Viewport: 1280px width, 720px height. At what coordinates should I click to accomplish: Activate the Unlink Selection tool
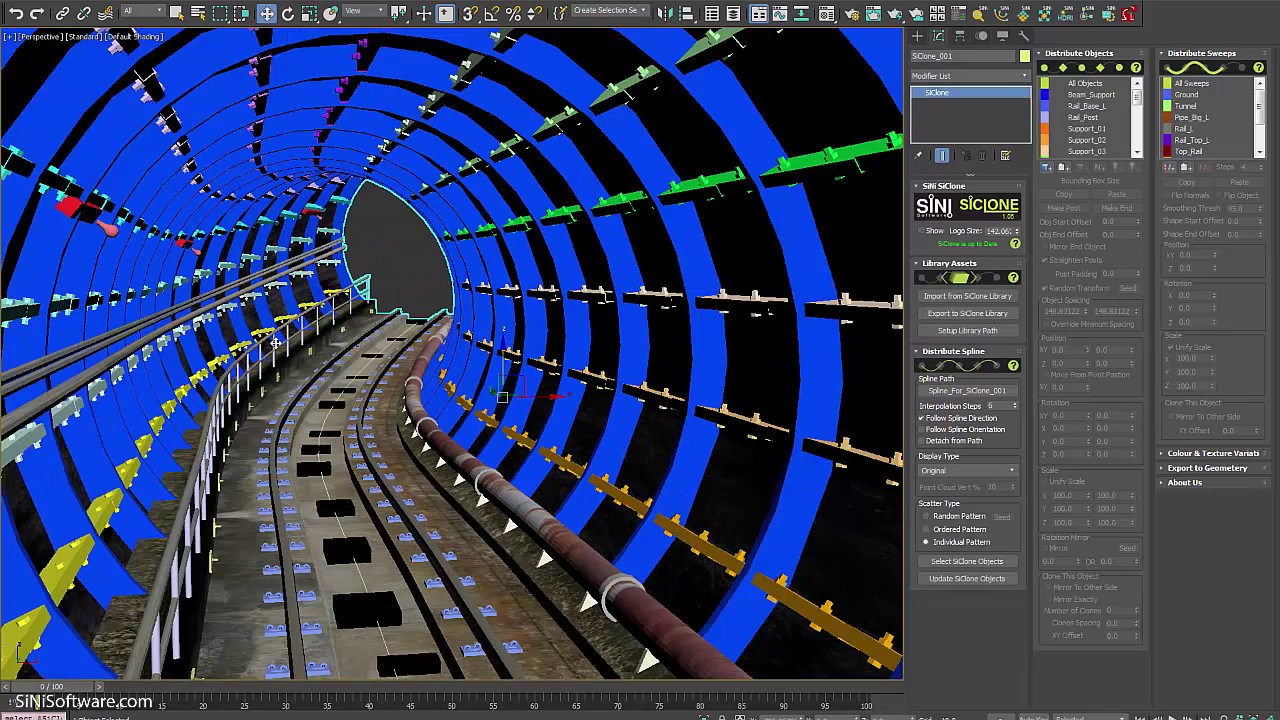click(x=84, y=14)
